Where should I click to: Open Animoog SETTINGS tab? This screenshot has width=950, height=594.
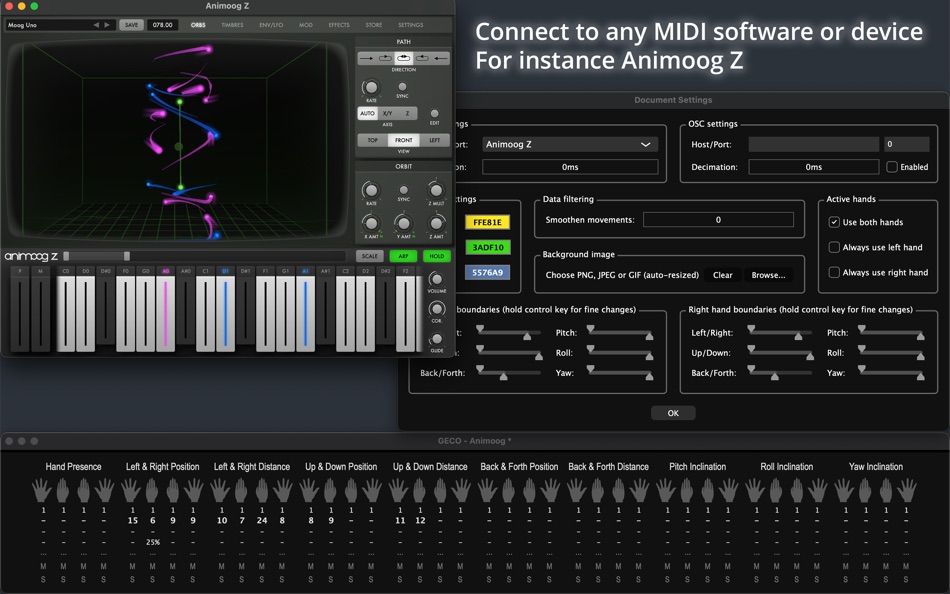click(411, 25)
